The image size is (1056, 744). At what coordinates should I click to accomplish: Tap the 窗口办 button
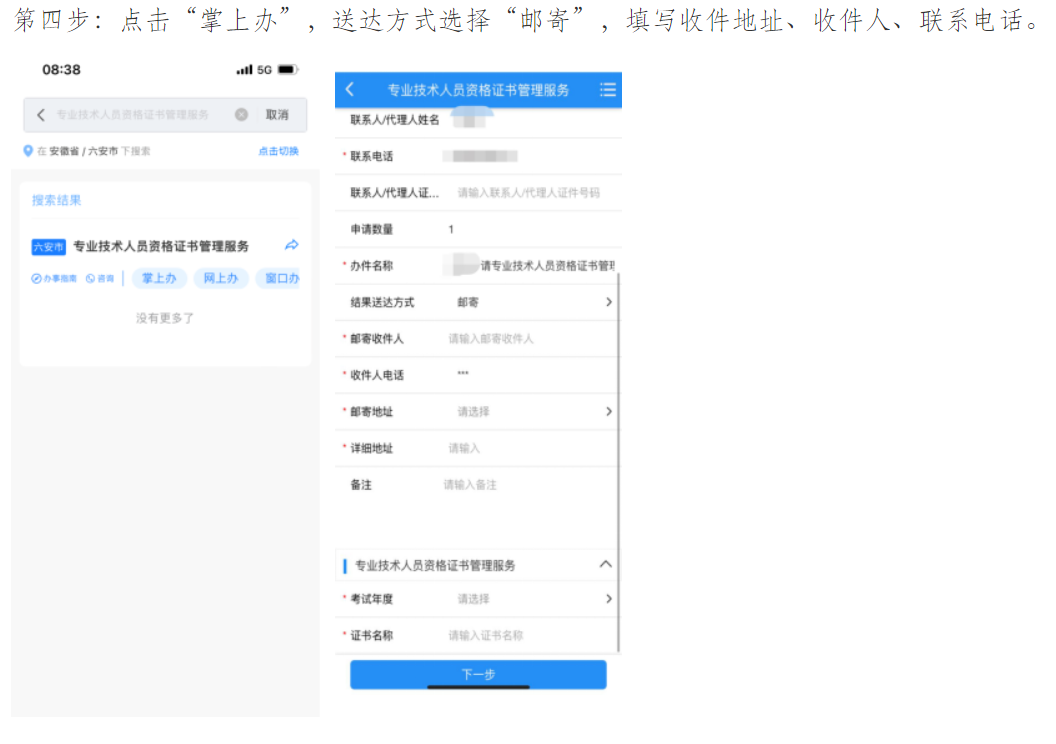tap(279, 278)
